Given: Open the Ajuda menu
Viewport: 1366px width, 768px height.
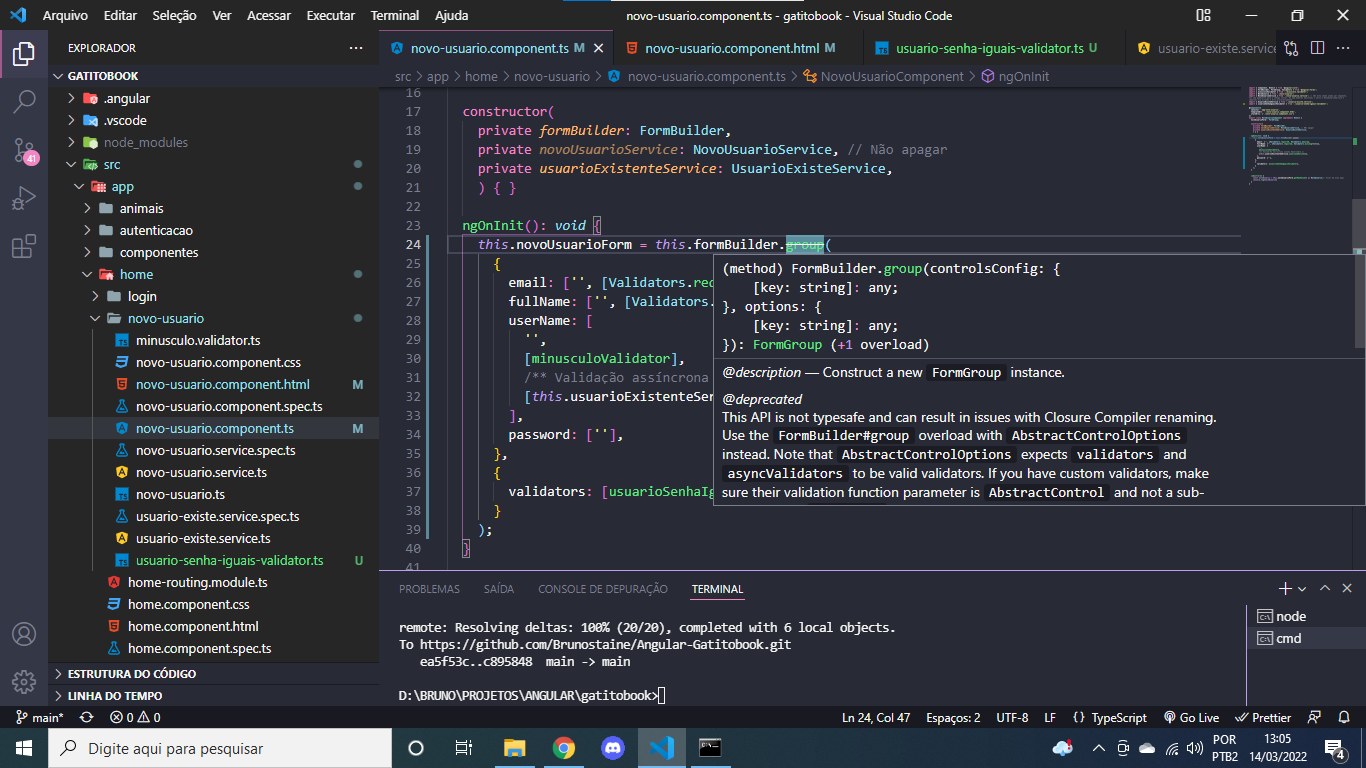Looking at the screenshot, I should tap(452, 15).
